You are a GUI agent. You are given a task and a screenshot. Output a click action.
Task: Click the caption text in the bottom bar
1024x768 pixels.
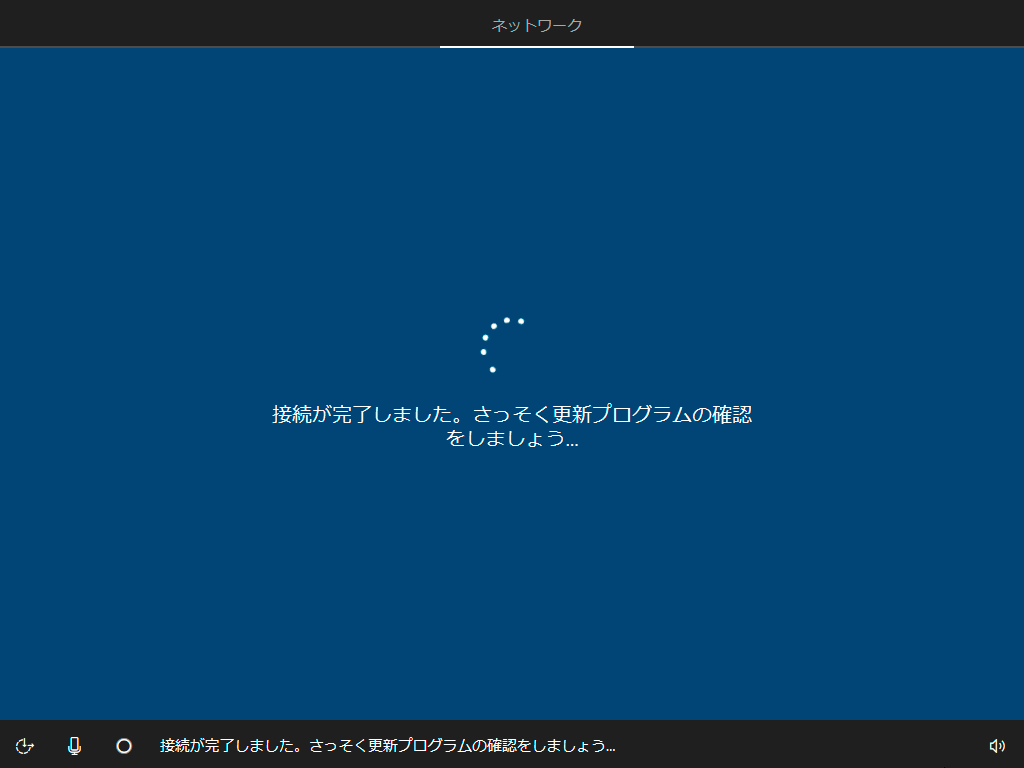click(390, 745)
